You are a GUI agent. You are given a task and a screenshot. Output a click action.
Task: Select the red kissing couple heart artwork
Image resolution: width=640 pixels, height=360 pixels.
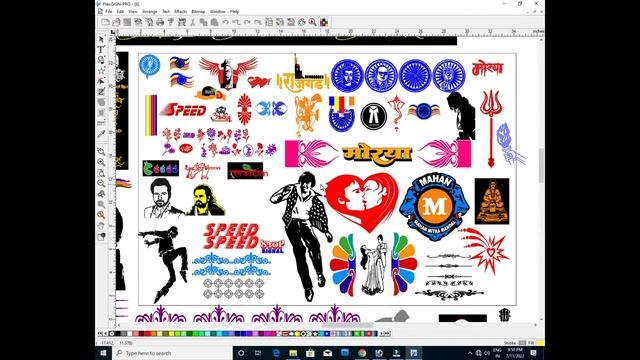tap(362, 202)
